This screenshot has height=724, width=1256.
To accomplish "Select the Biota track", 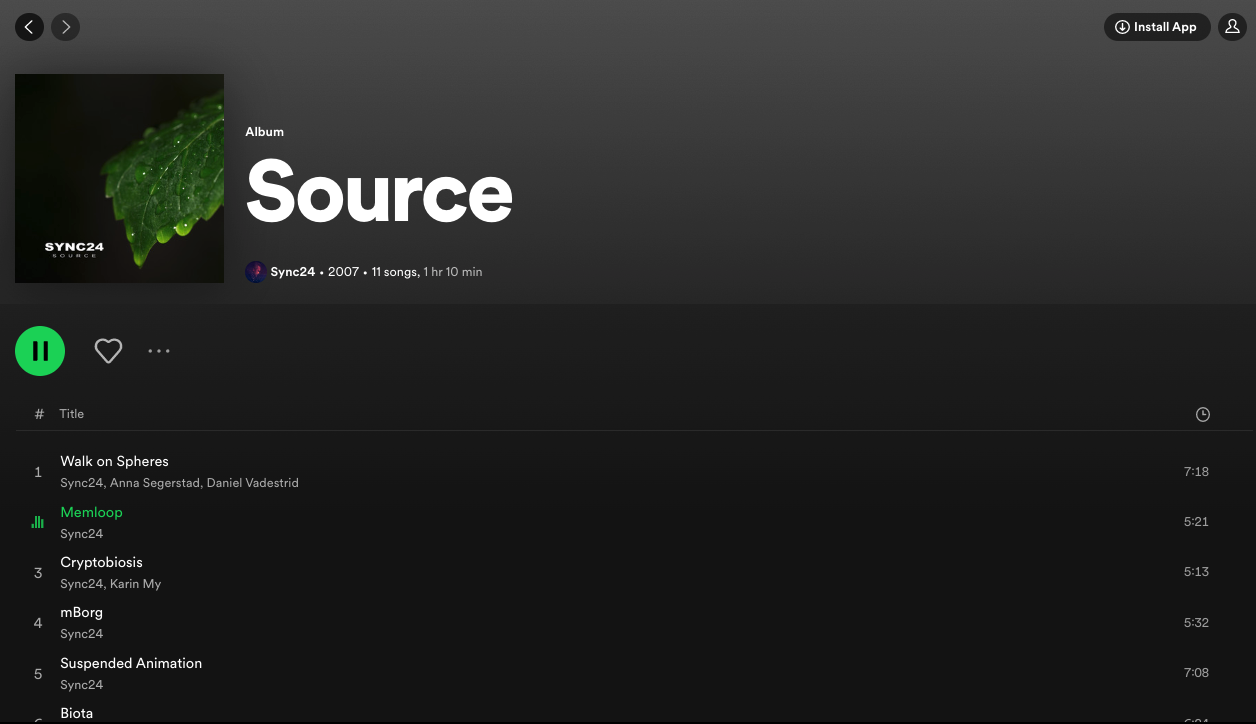I will click(x=76, y=713).
